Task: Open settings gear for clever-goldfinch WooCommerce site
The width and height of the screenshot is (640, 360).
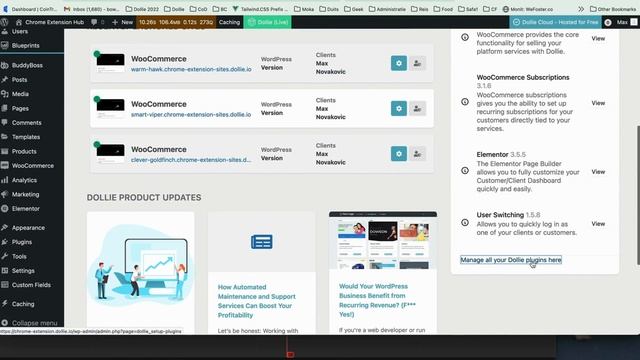Action: (x=399, y=154)
